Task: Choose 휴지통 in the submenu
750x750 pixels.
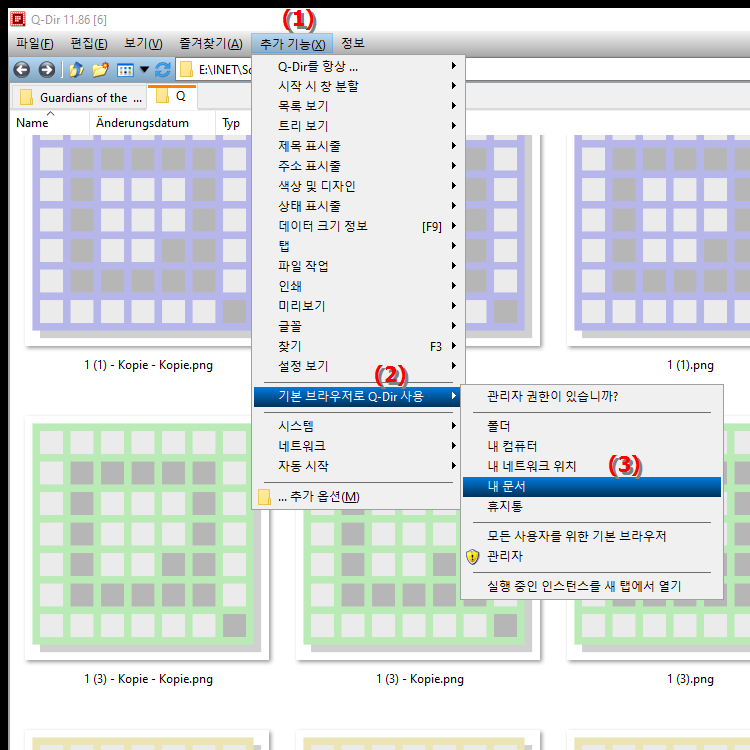Action: click(592, 507)
